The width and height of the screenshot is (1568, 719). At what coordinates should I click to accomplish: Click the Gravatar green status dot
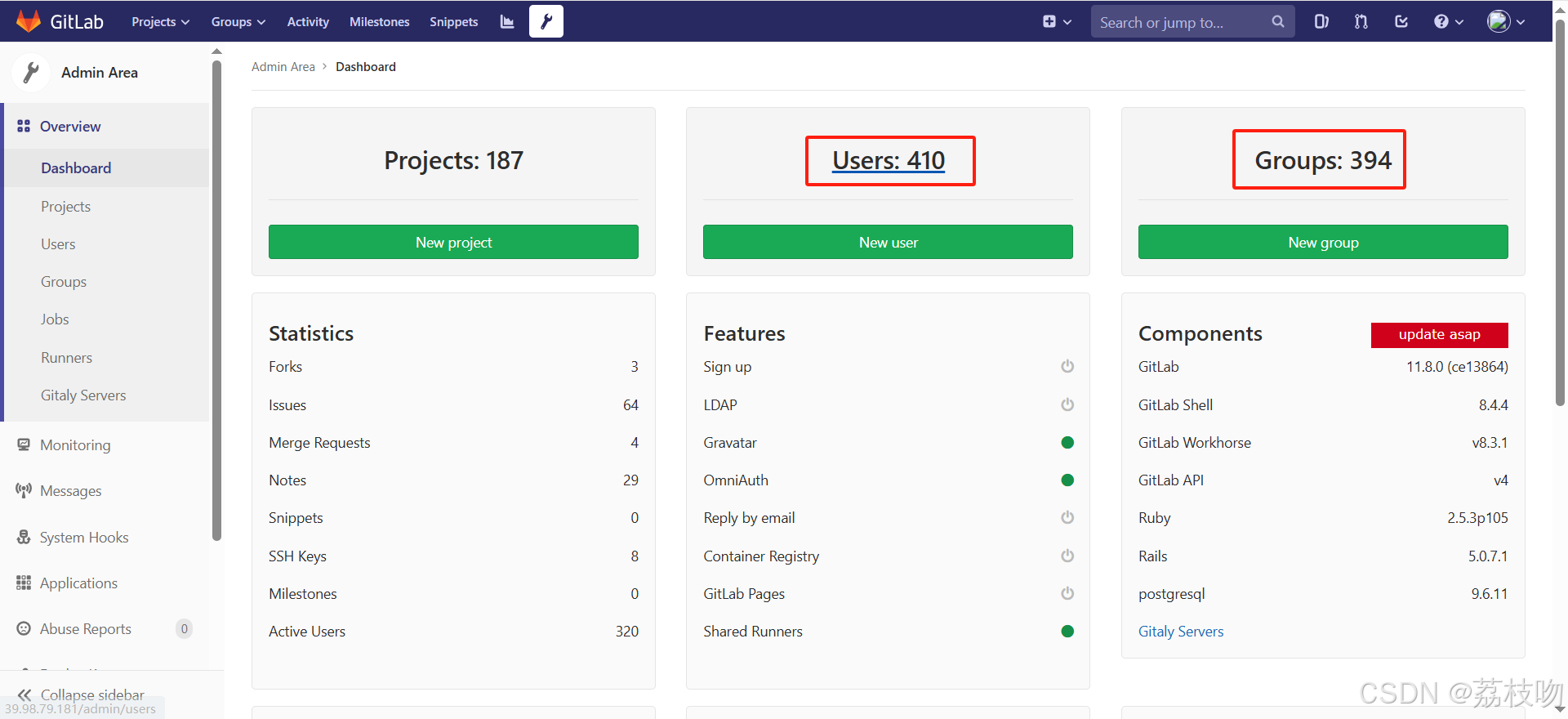[1067, 443]
